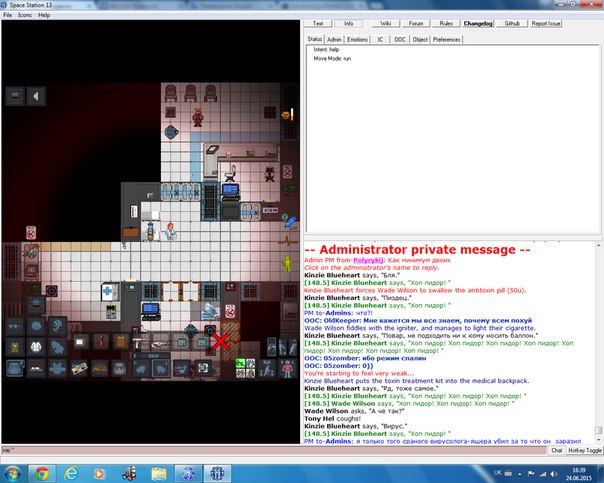Switch to the Emotions tab
This screenshot has height=483, width=604.
357,39
